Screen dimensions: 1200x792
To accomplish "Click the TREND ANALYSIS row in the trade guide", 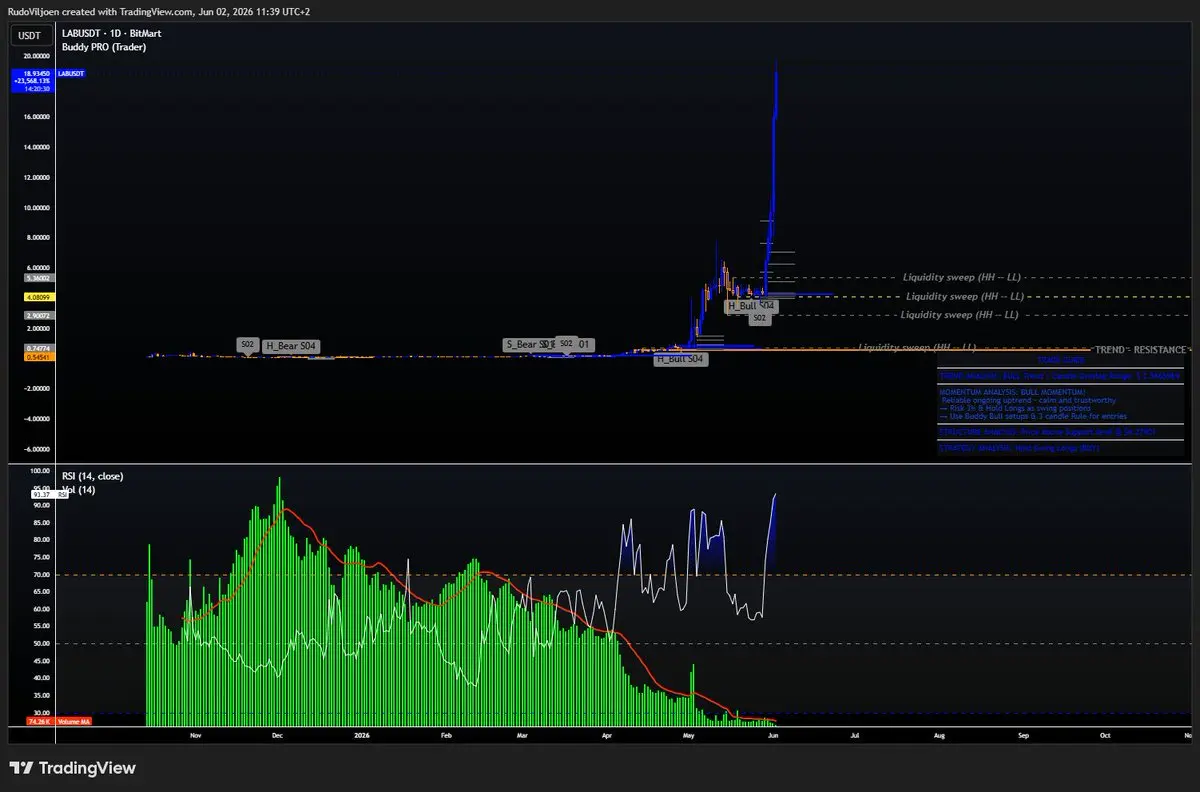I will coord(1061,375).
